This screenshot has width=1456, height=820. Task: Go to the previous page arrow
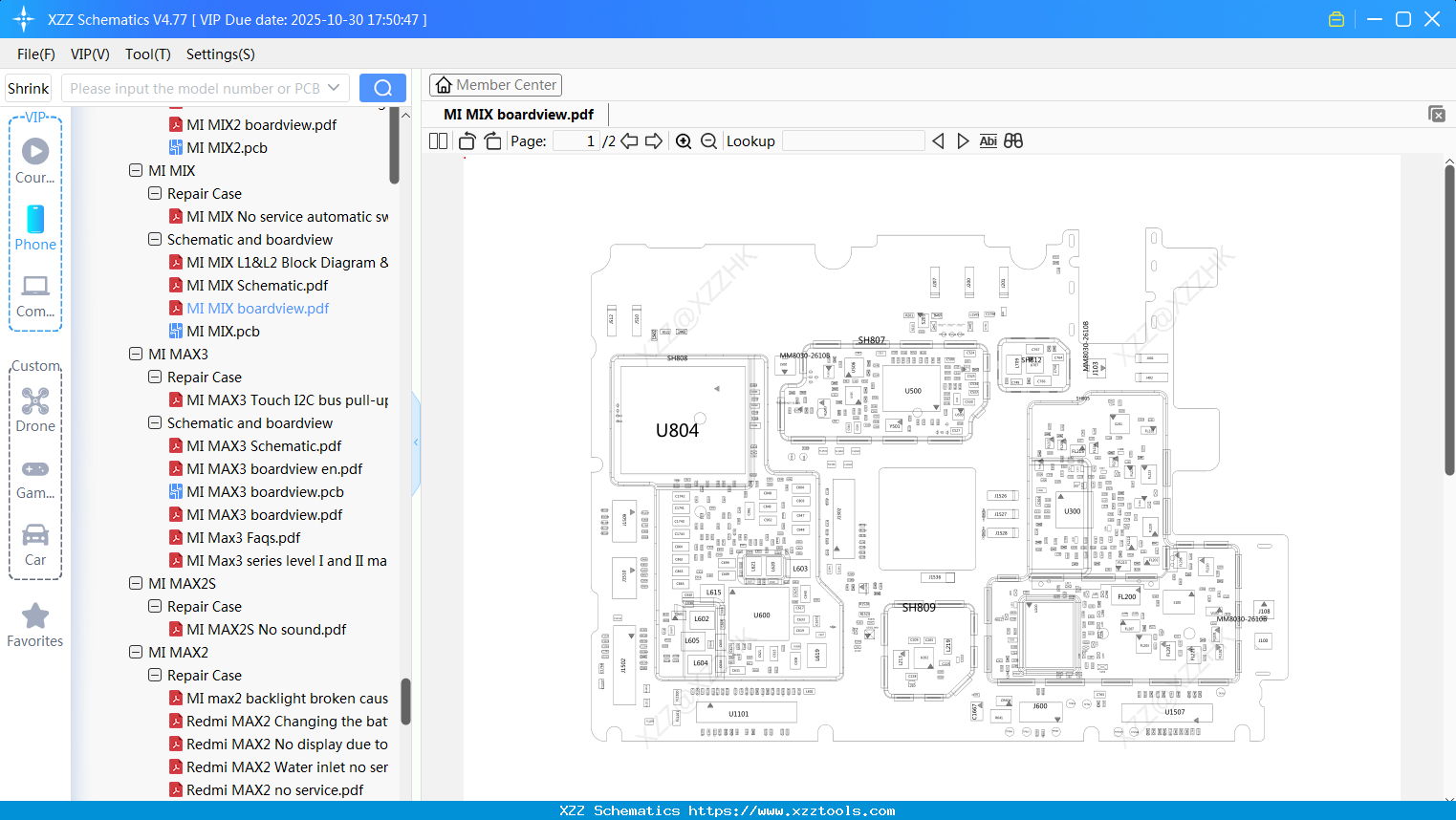[x=629, y=141]
